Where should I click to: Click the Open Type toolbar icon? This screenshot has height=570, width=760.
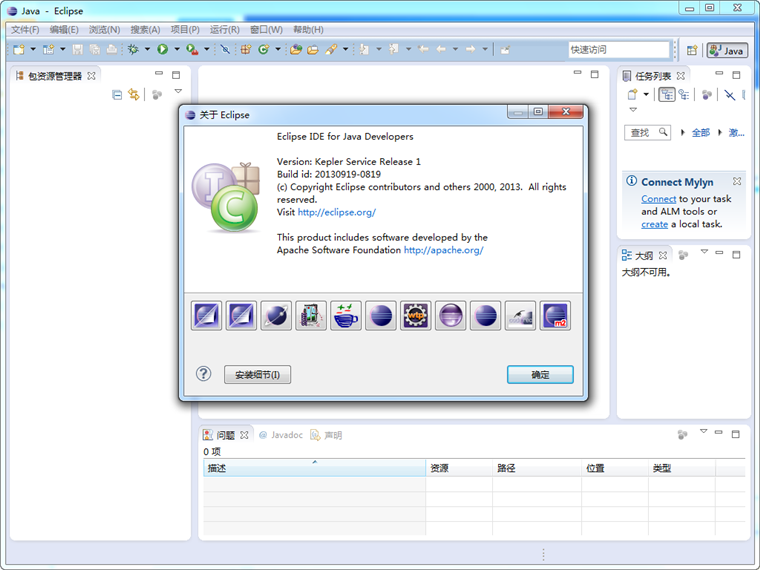(296, 49)
